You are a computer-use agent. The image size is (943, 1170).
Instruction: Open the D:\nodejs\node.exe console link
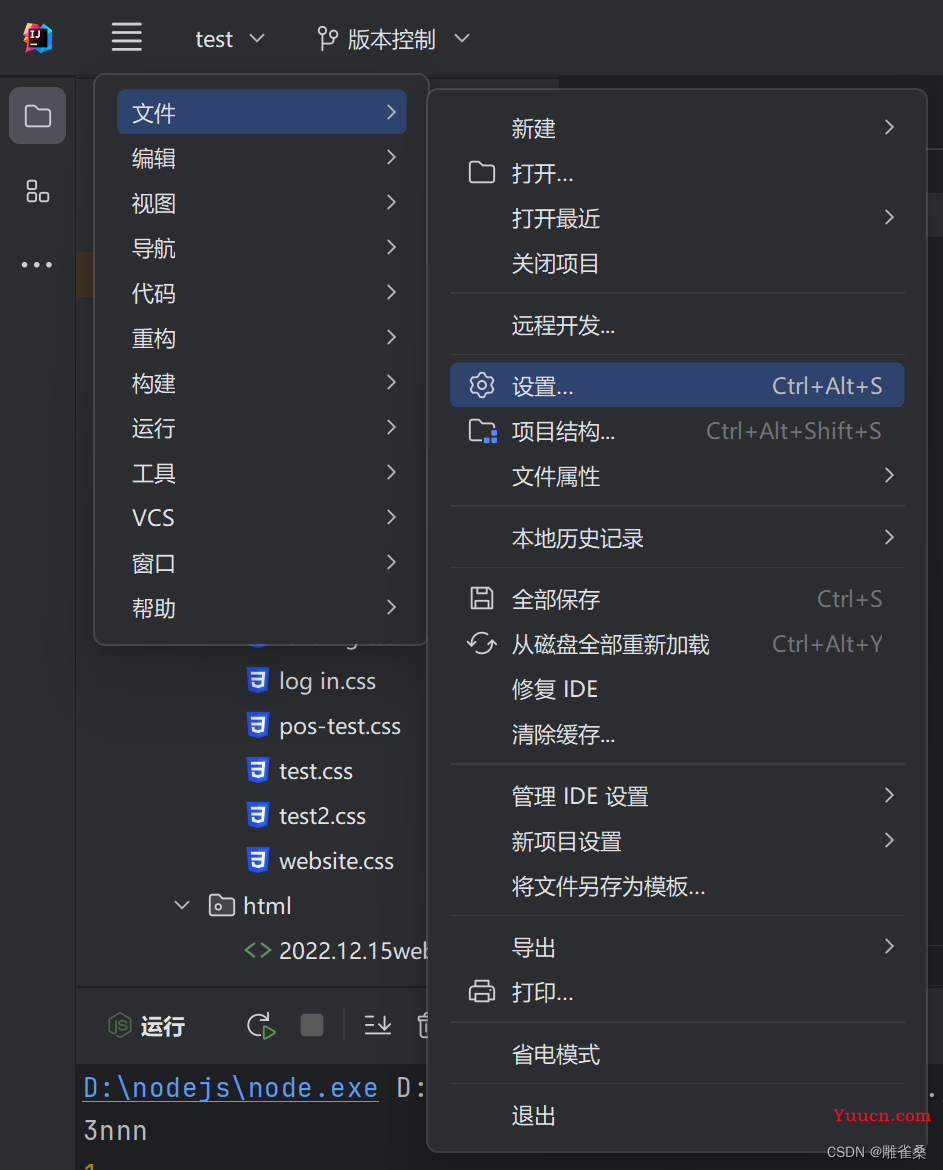tap(231, 1088)
